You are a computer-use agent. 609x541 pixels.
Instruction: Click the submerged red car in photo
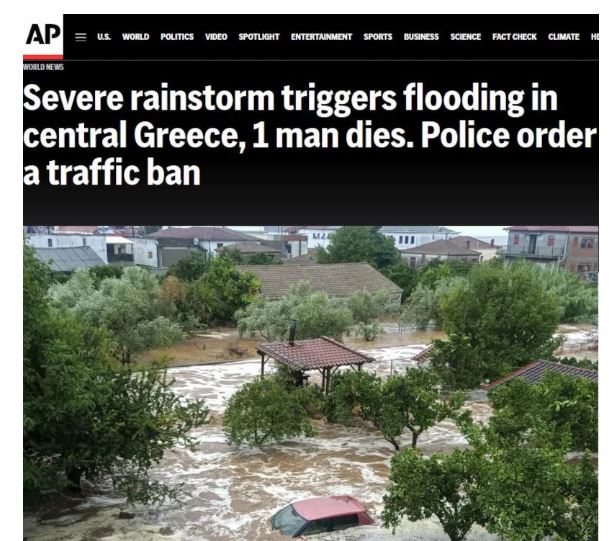[320, 516]
